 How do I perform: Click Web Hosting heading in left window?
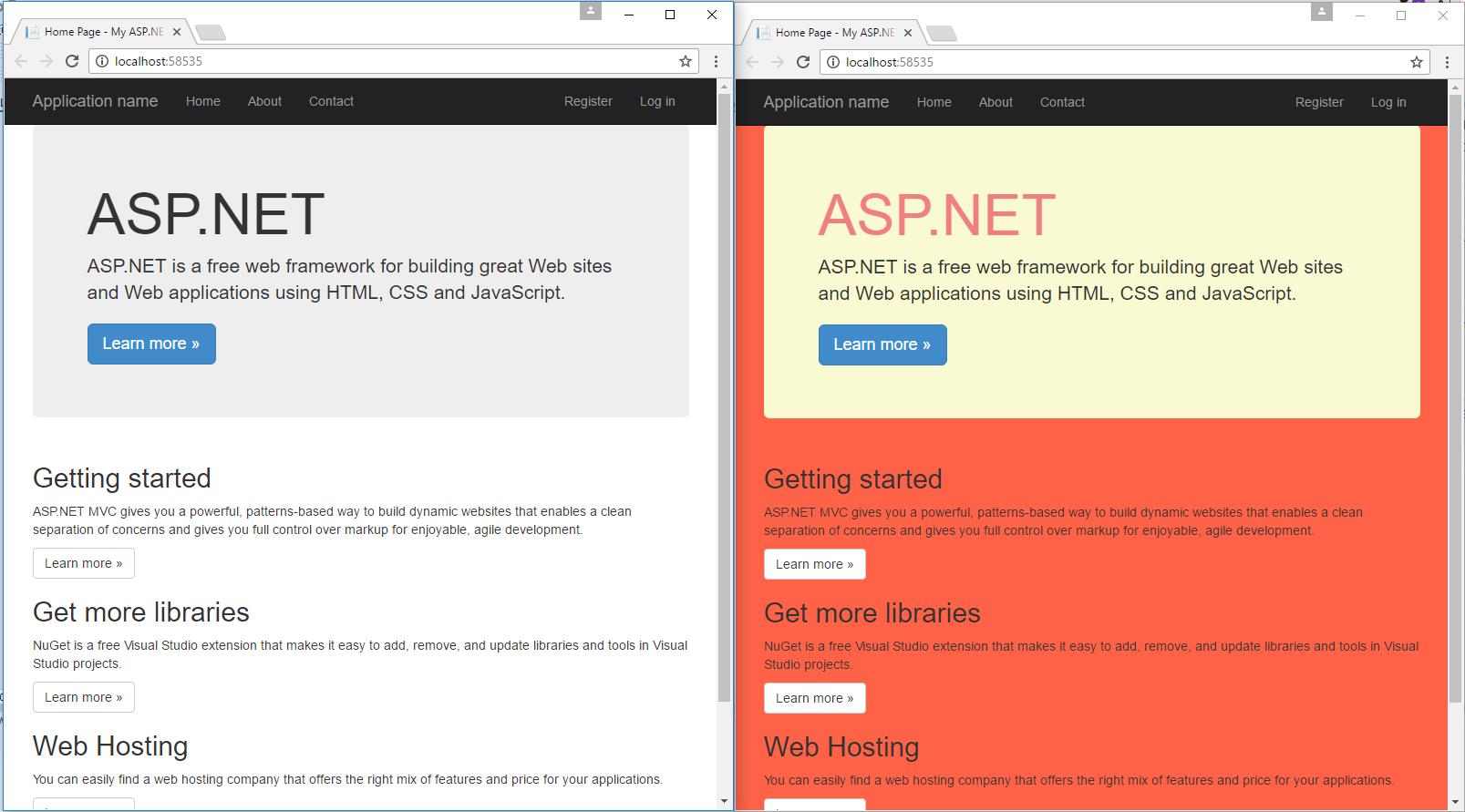point(110,746)
